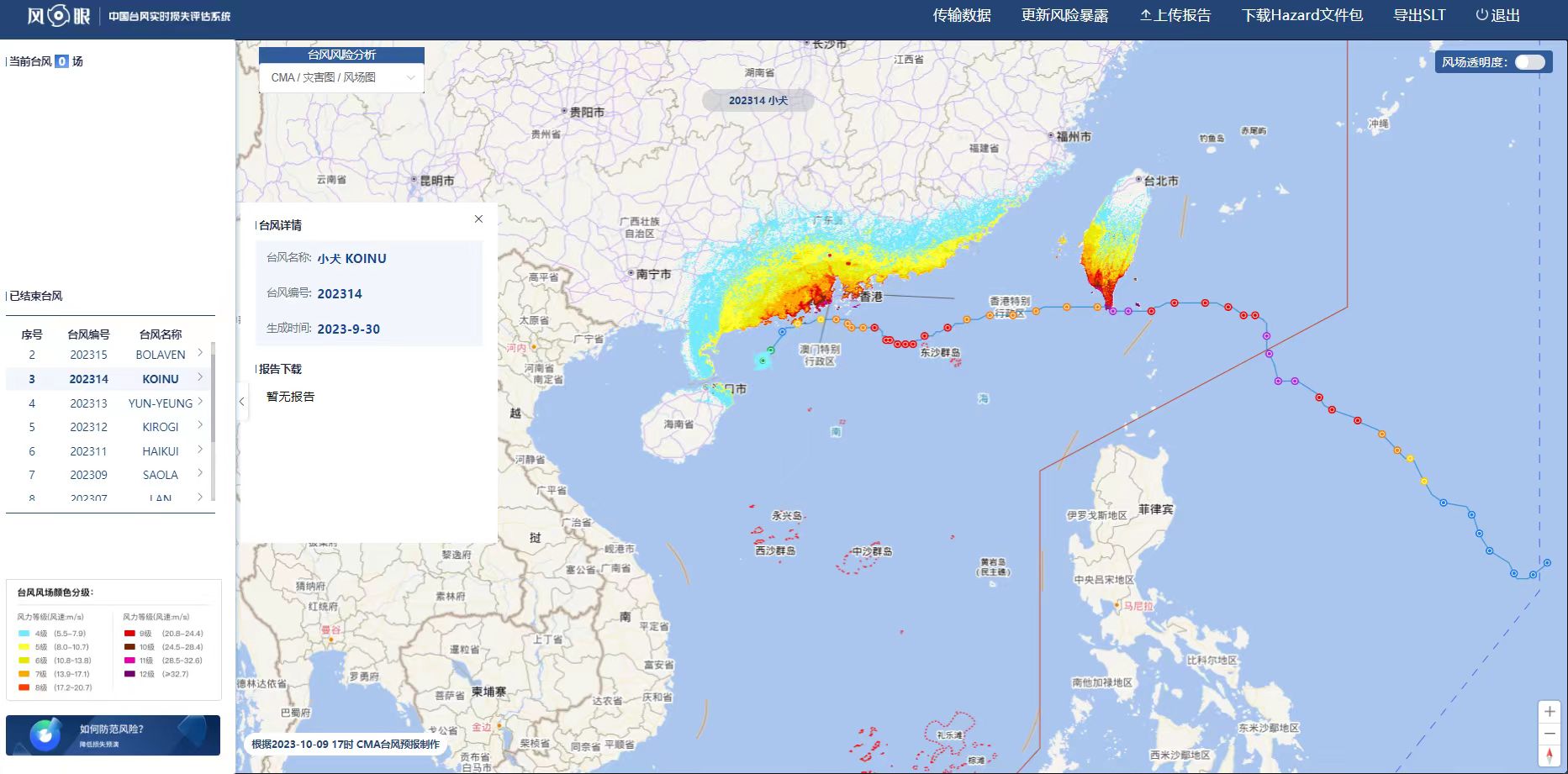The height and width of the screenshot is (774, 1568).
Task: Click the 已结束台风 section heading
Action: [x=35, y=296]
